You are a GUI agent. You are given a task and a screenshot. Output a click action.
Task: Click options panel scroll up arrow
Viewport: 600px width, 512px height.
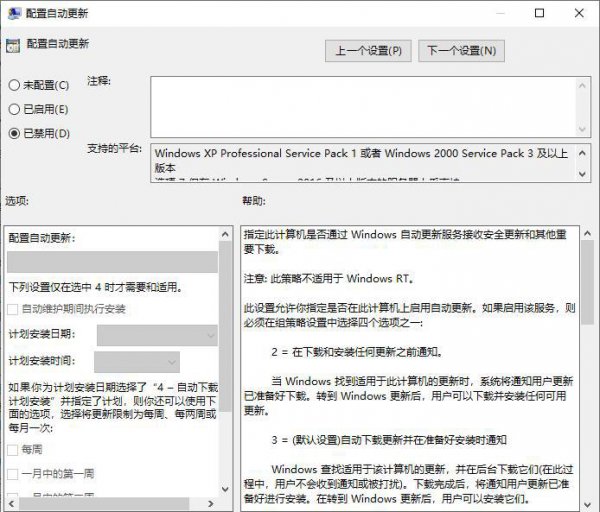click(x=225, y=234)
